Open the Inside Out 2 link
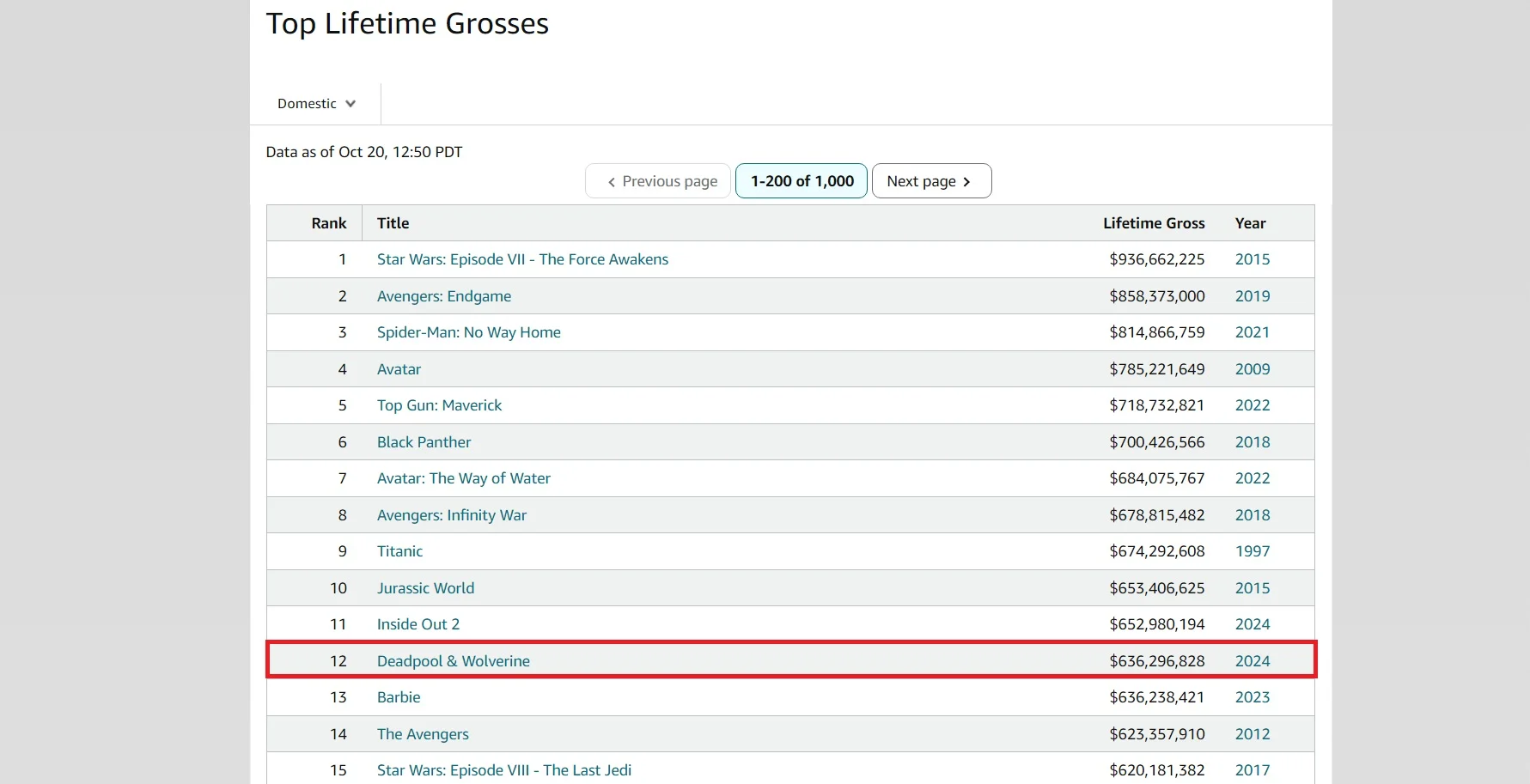 tap(418, 624)
